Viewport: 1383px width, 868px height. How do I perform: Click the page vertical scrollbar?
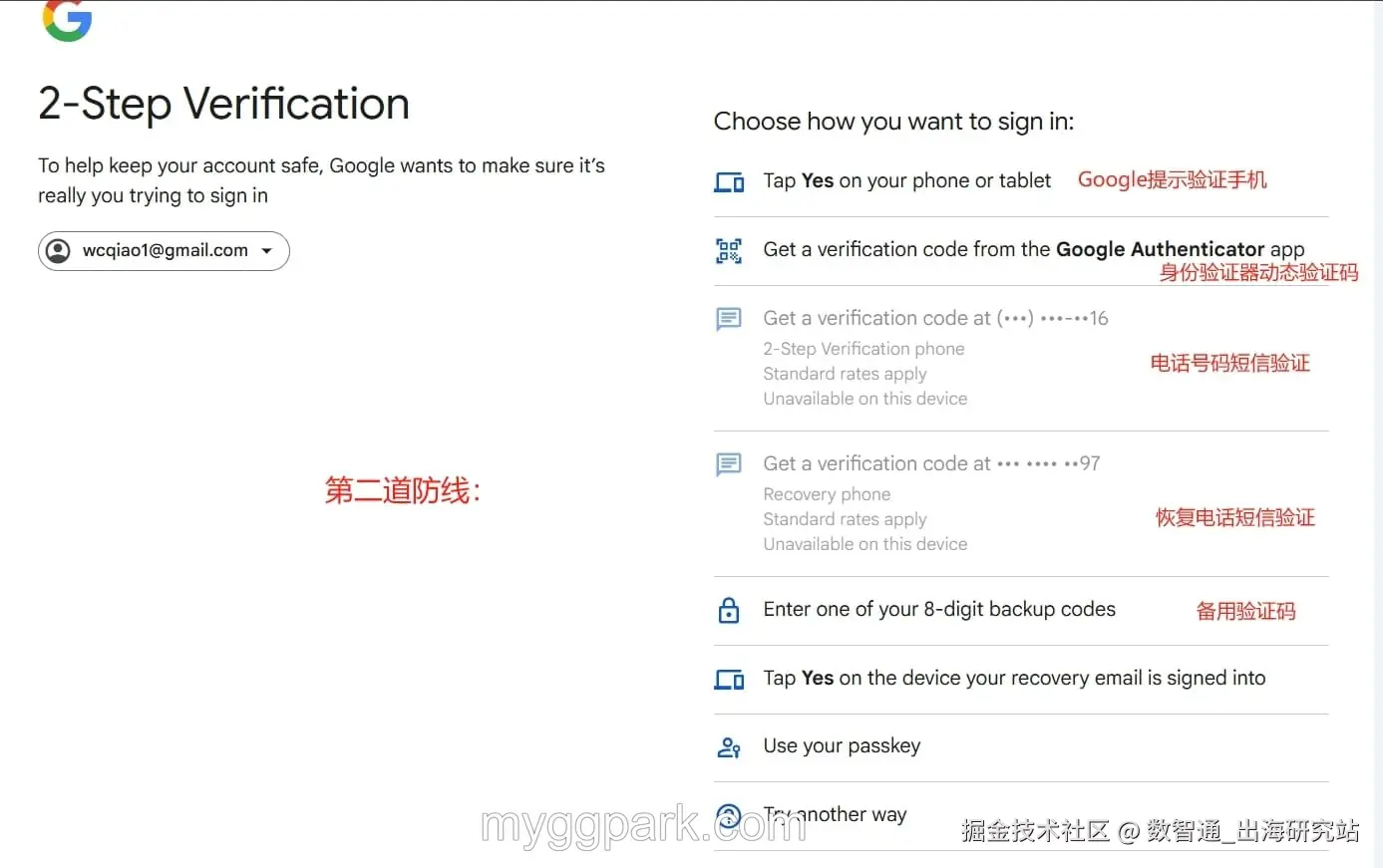coord(1378,434)
